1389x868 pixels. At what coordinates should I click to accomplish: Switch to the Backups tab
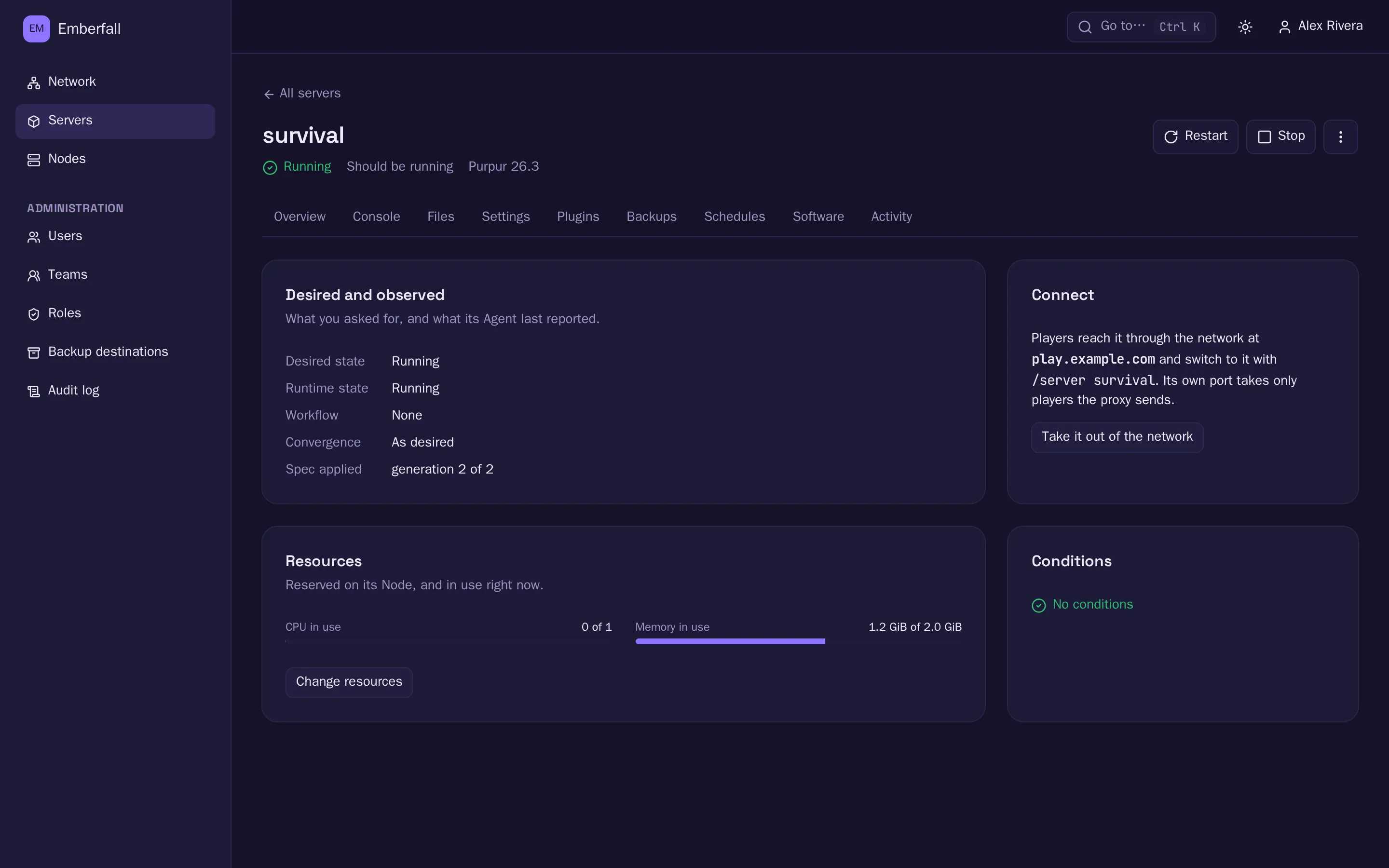click(x=652, y=217)
